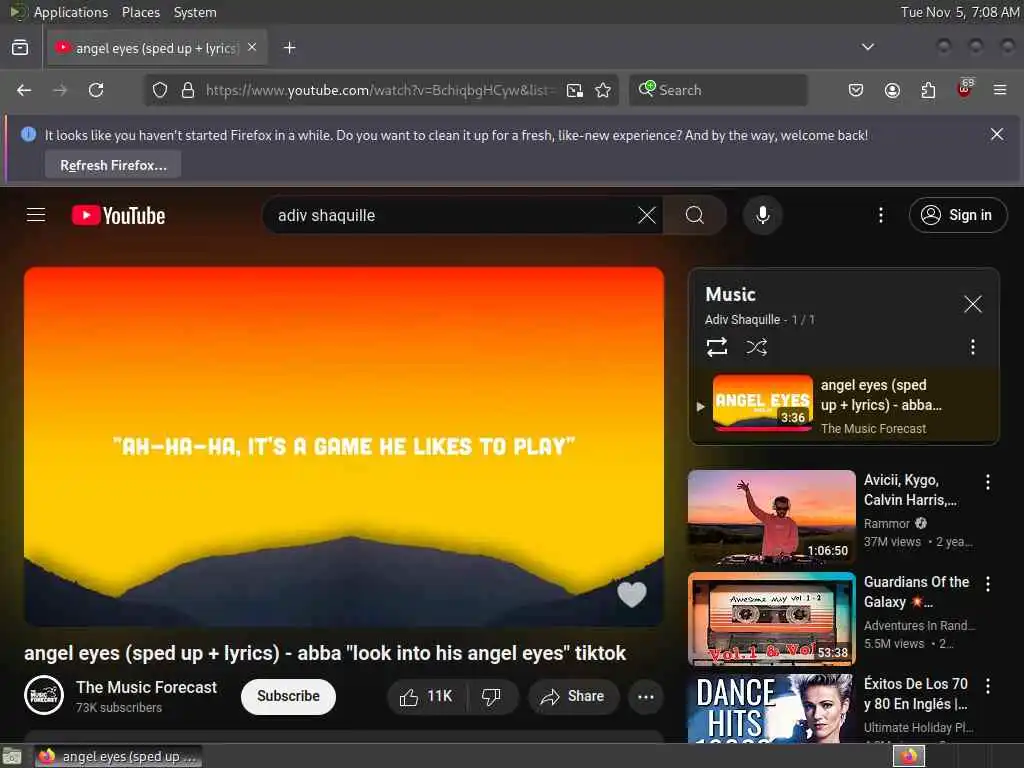Open the Places menu
Viewport: 1024px width, 768px height.
point(140,12)
